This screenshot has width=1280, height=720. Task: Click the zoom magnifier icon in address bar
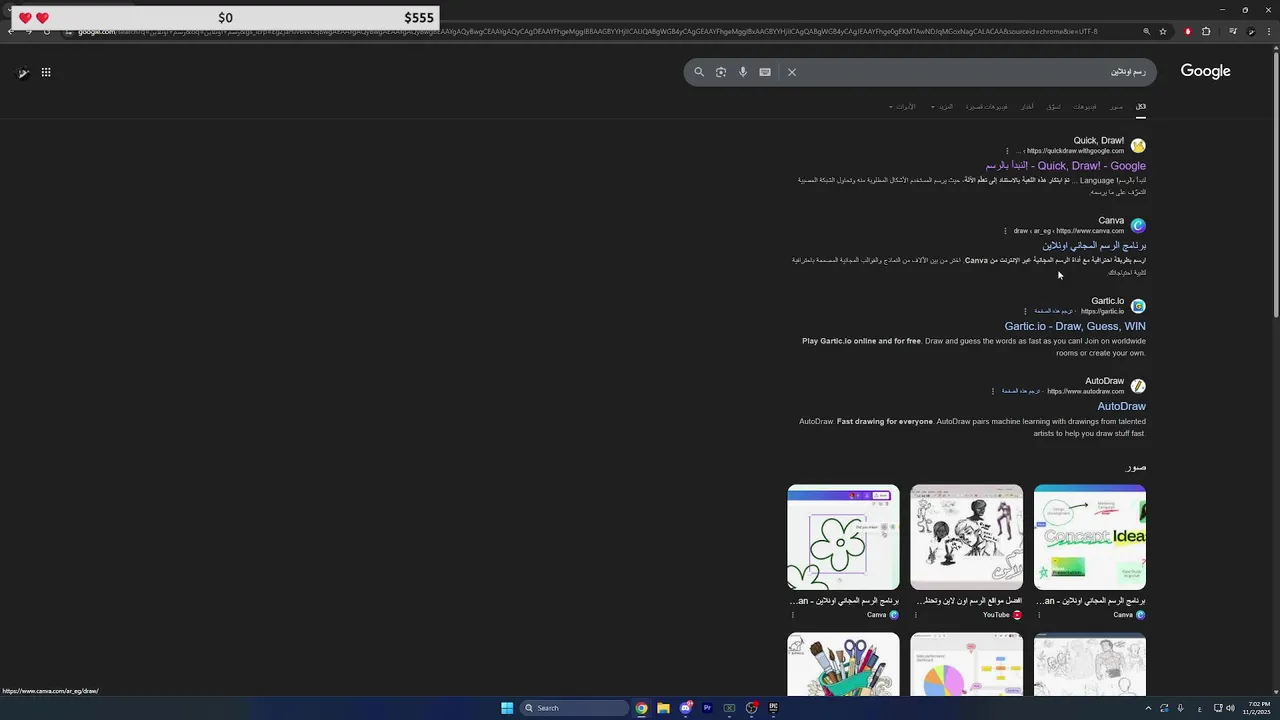1146,31
